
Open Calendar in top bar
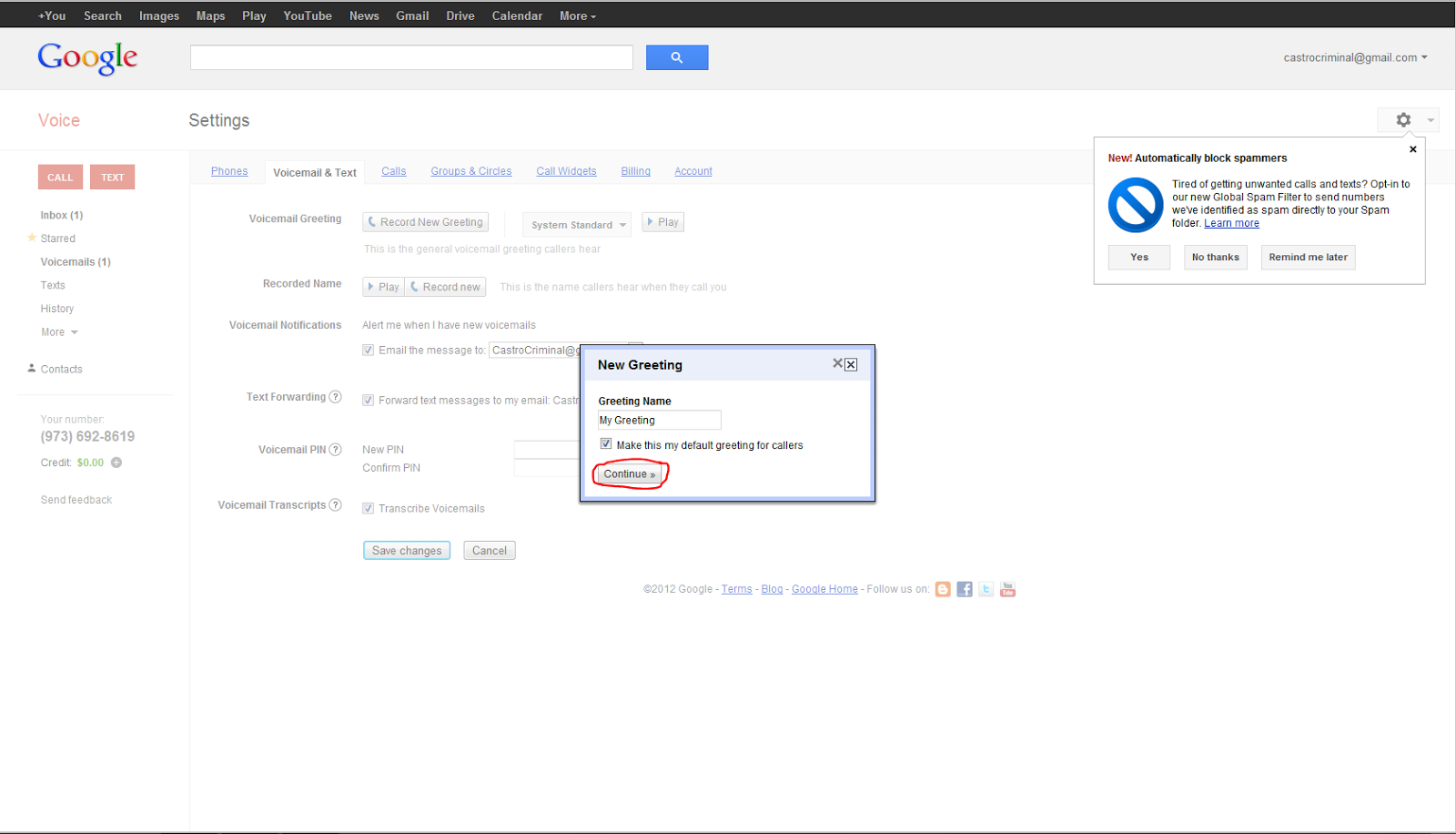coord(517,15)
